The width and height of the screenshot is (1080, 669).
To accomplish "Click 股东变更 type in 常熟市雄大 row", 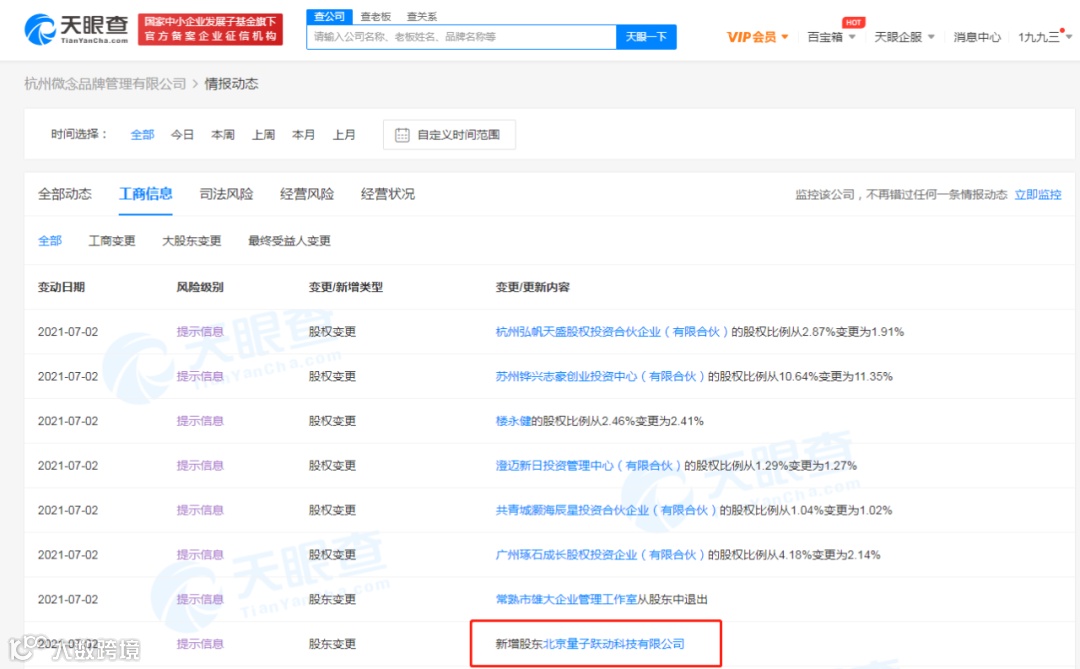I will [x=332, y=599].
